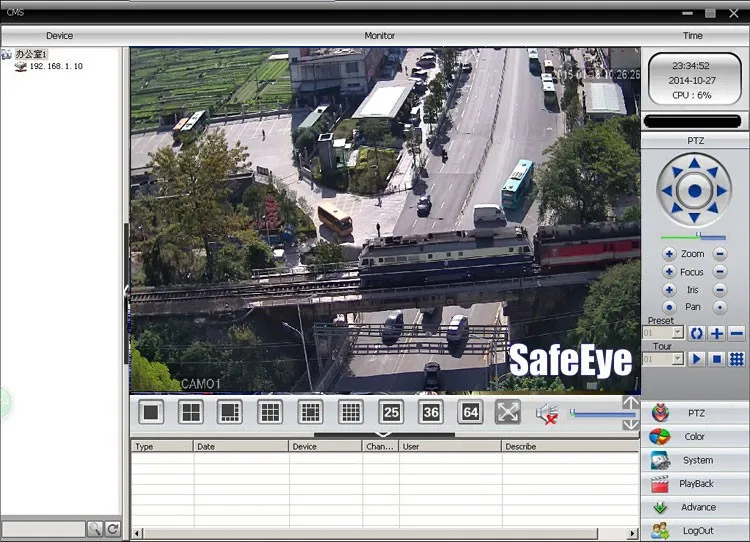
Task: Start Pan with left dot button
Action: [669, 307]
